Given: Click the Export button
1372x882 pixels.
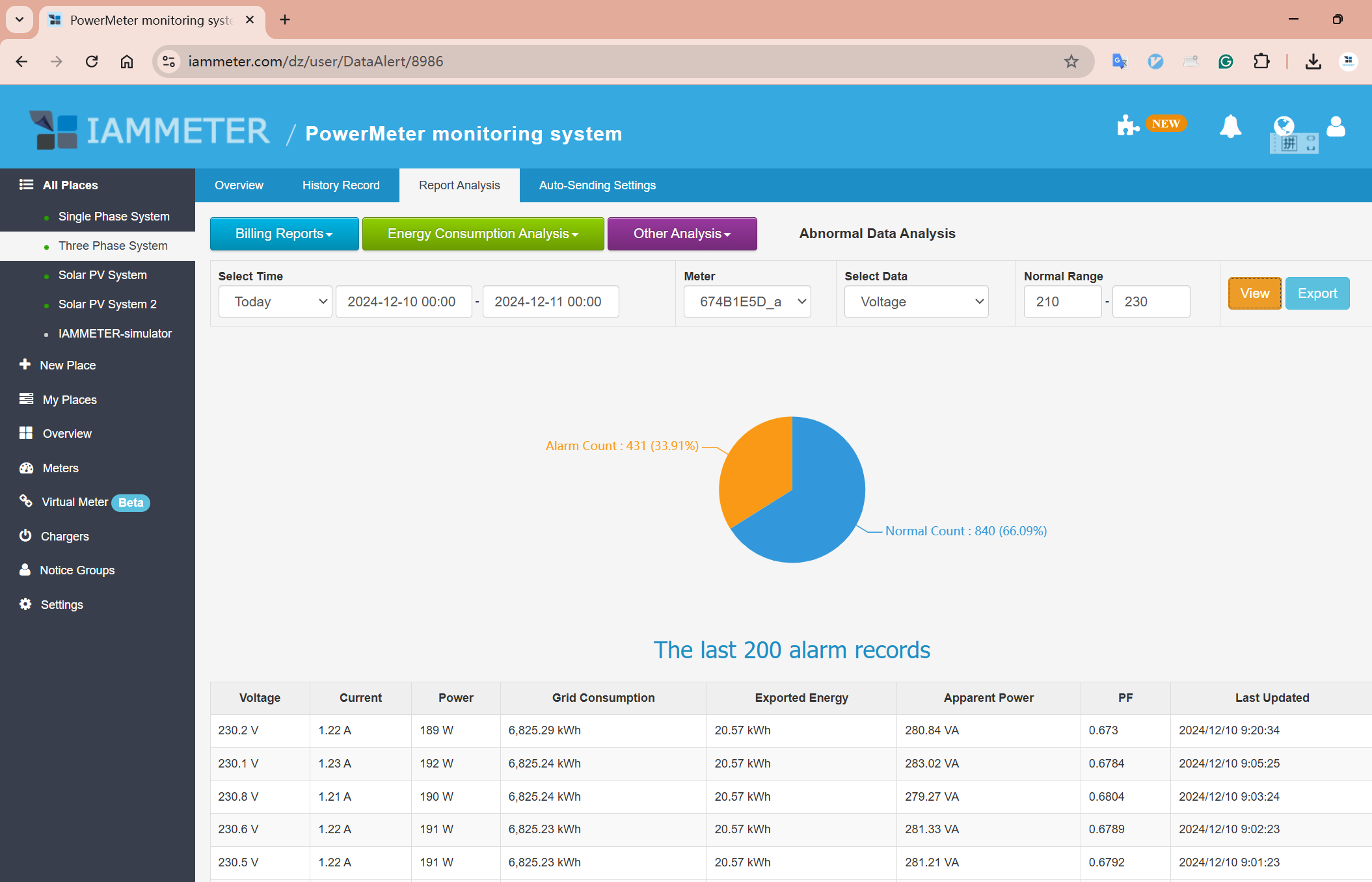Looking at the screenshot, I should click(1317, 293).
